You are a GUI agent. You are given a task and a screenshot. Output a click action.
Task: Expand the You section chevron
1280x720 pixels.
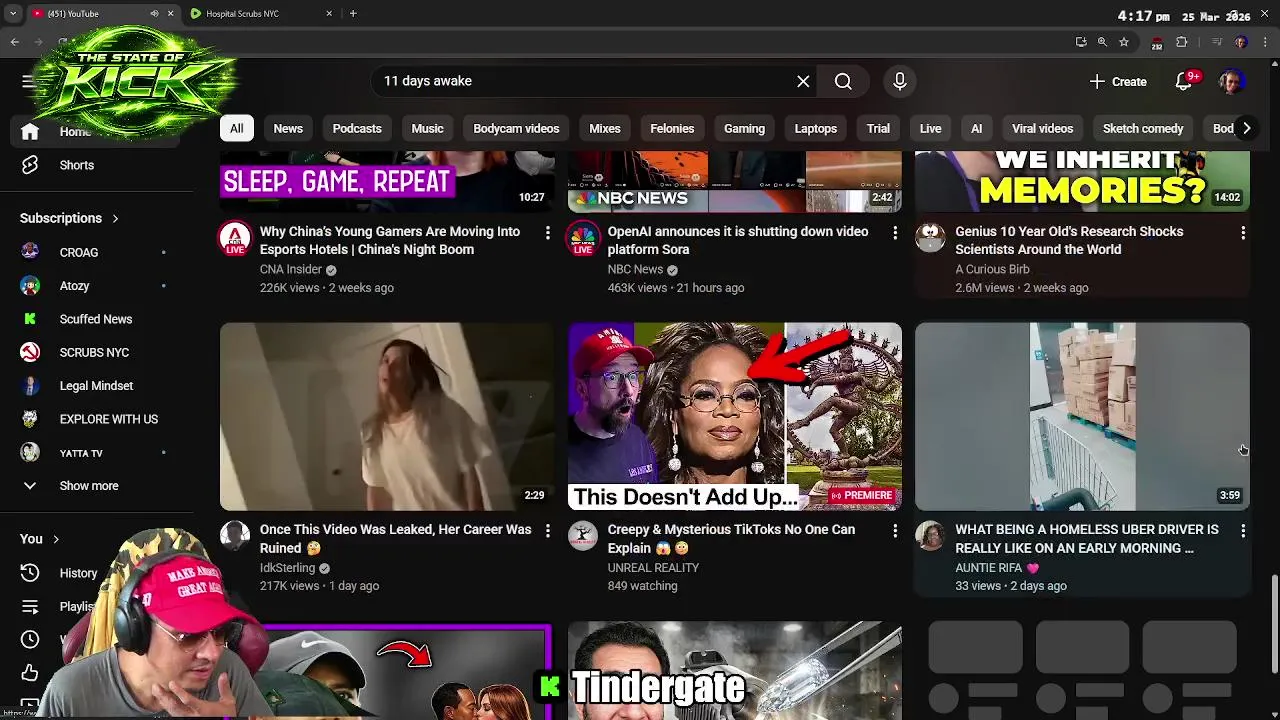56,539
